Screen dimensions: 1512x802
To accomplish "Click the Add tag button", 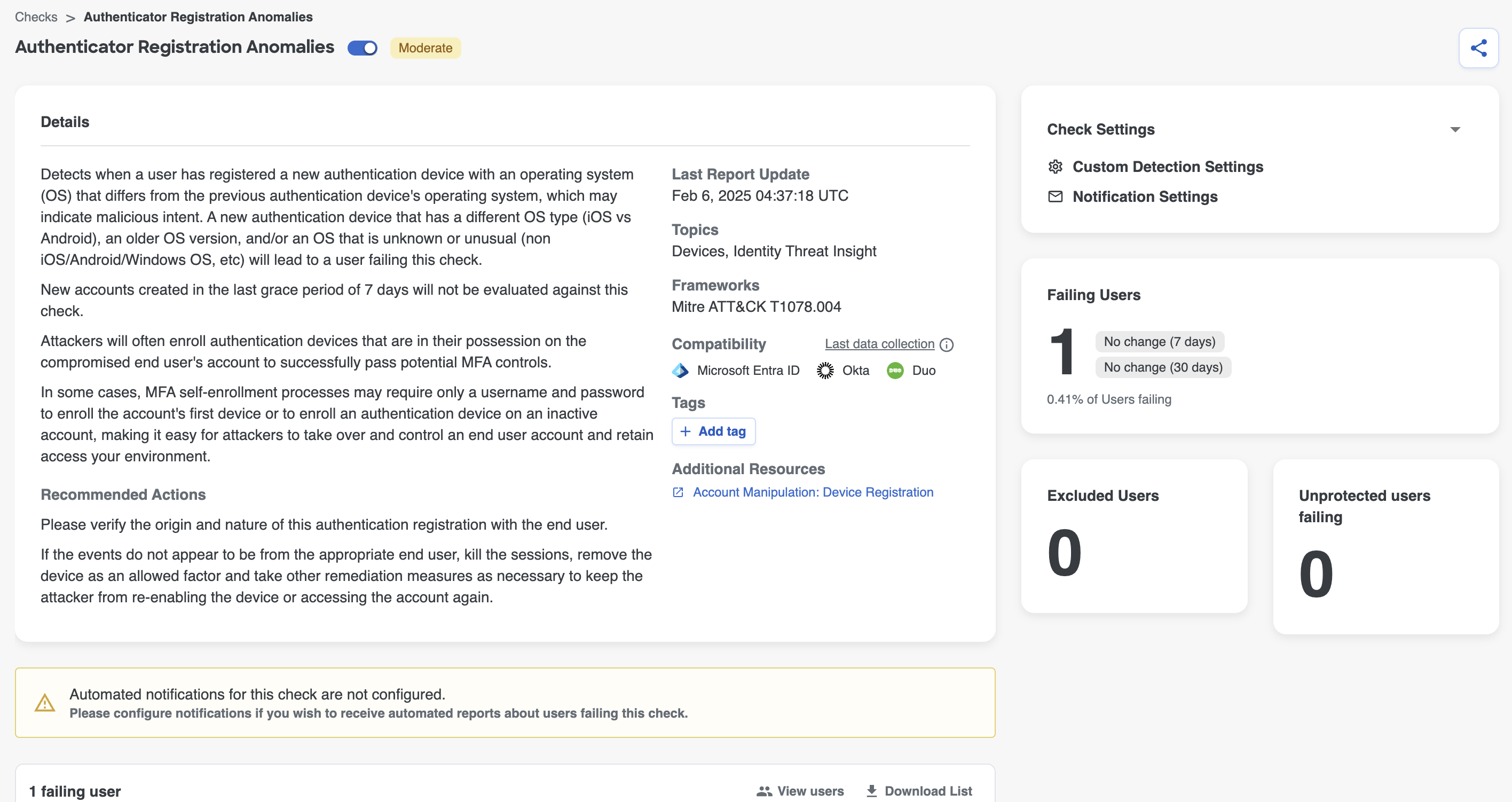I will pos(713,431).
